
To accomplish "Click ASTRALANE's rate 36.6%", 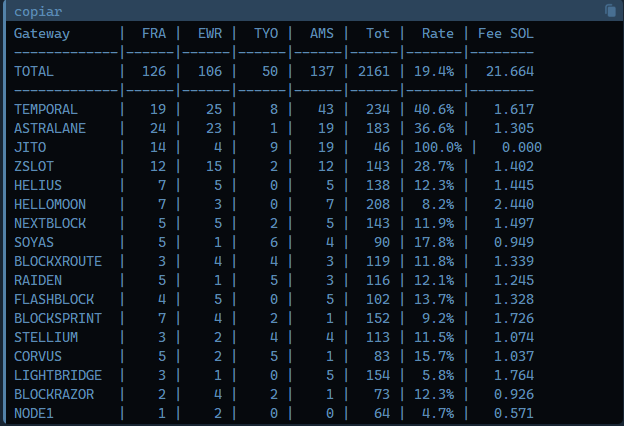I will (434, 129).
